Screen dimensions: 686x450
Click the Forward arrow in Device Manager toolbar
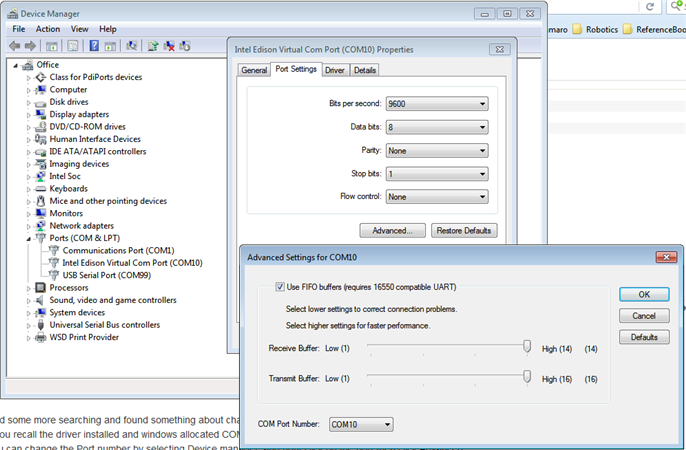[30, 45]
